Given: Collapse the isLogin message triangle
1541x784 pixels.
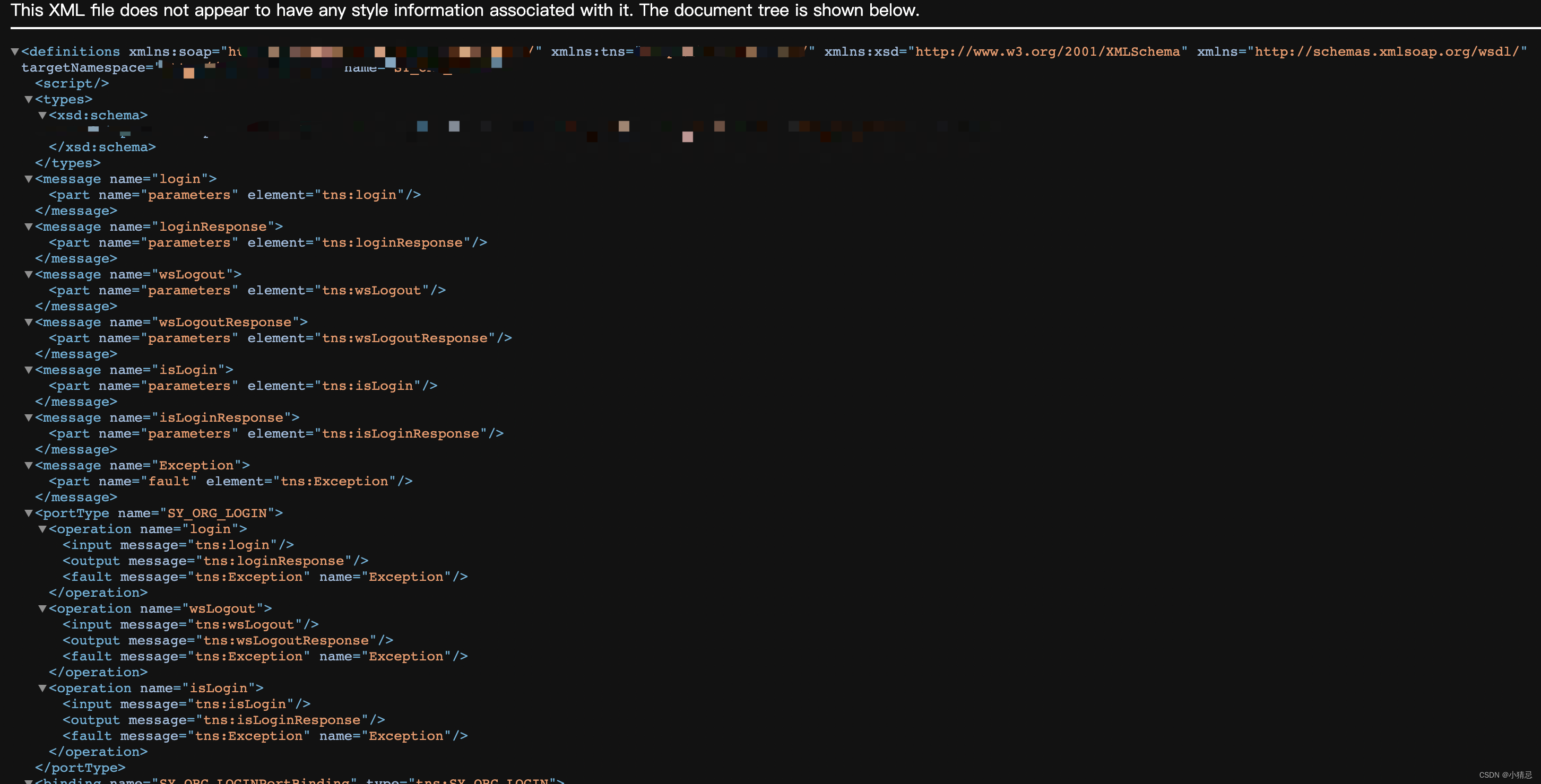Looking at the screenshot, I should pos(28,370).
